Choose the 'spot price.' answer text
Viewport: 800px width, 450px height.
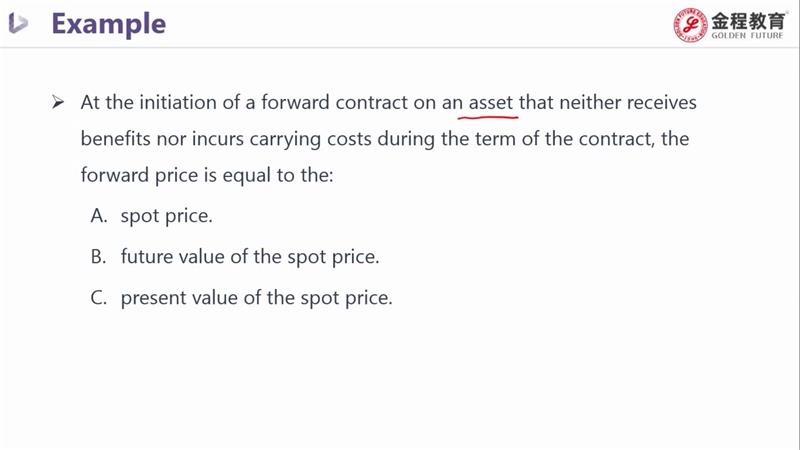coord(166,215)
